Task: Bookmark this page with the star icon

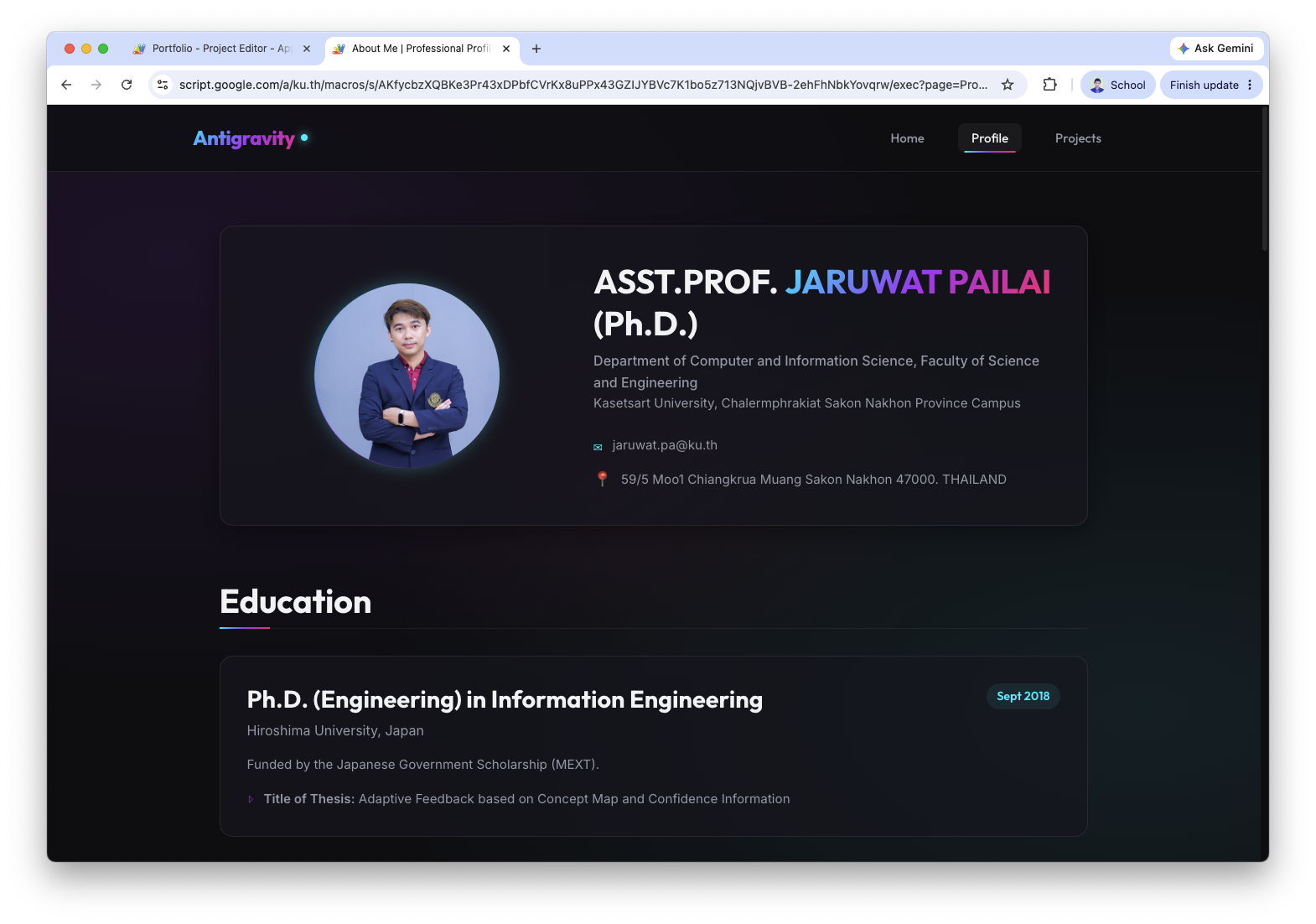Action: click(1008, 85)
